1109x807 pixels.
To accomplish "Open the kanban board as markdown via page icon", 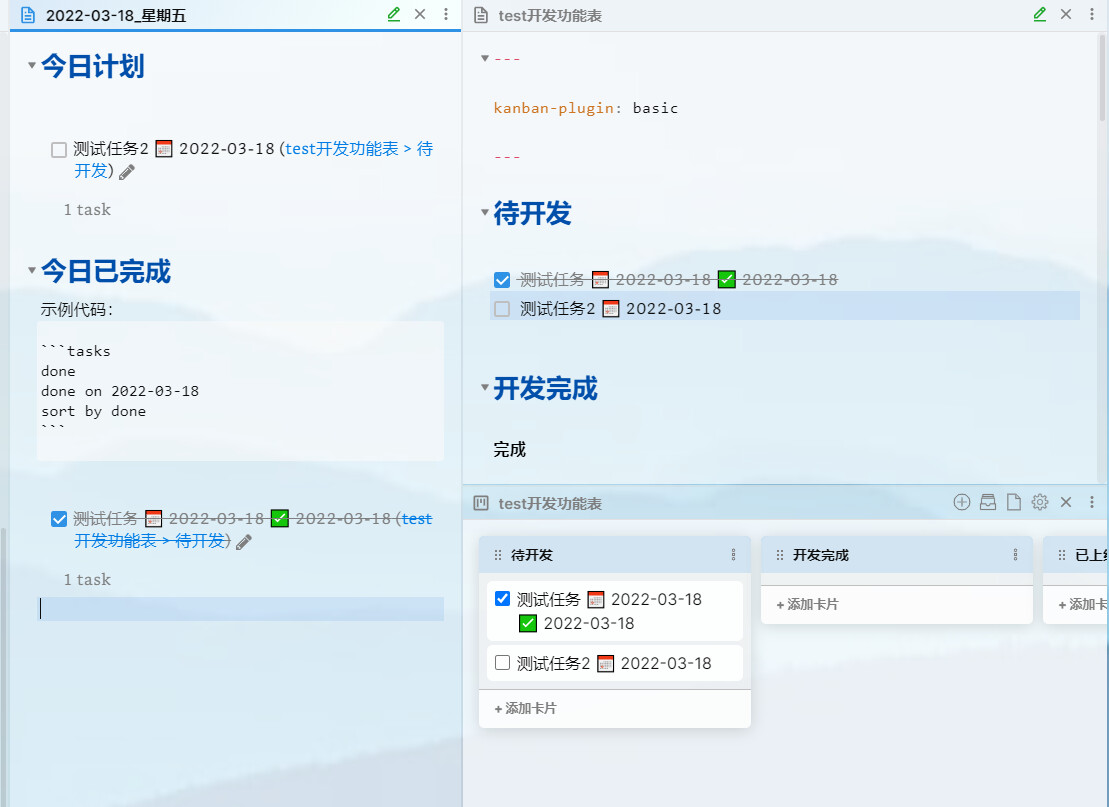I will click(x=1014, y=502).
